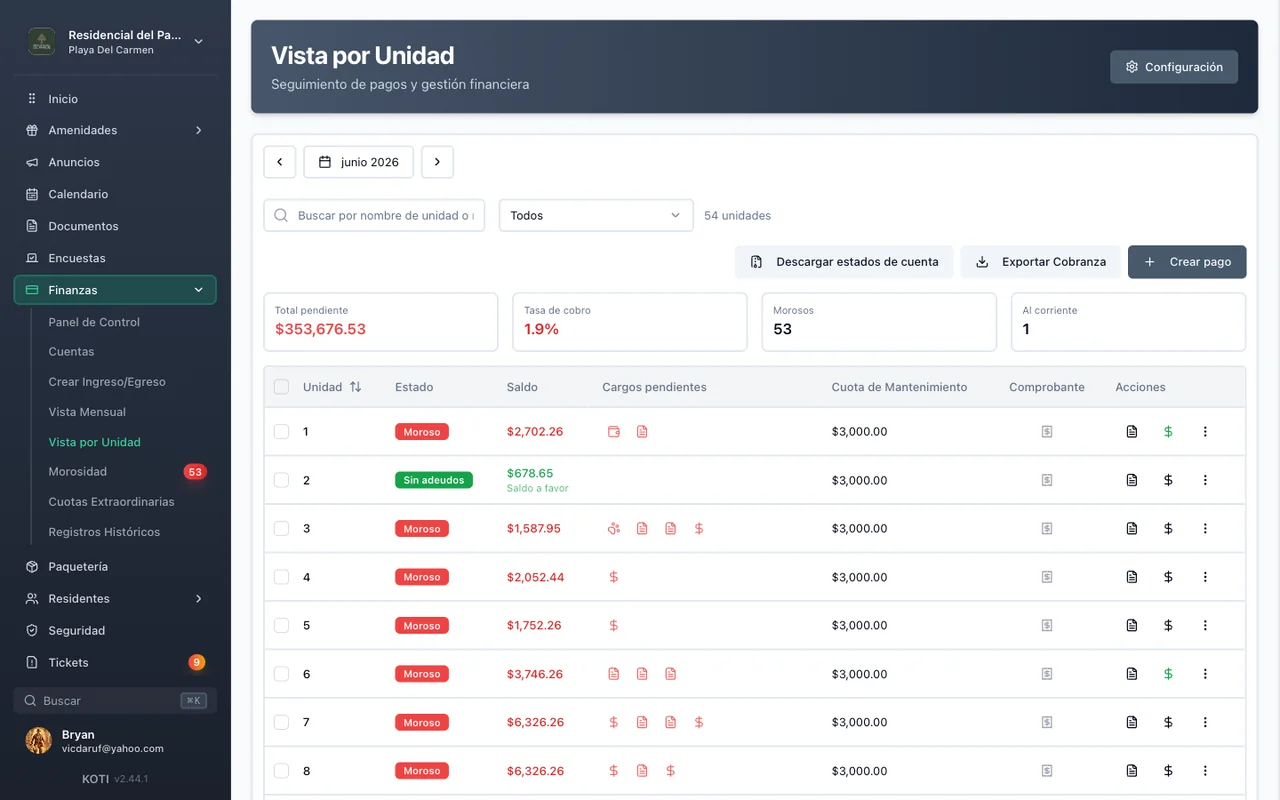Open the Morosidad section

[x=78, y=471]
